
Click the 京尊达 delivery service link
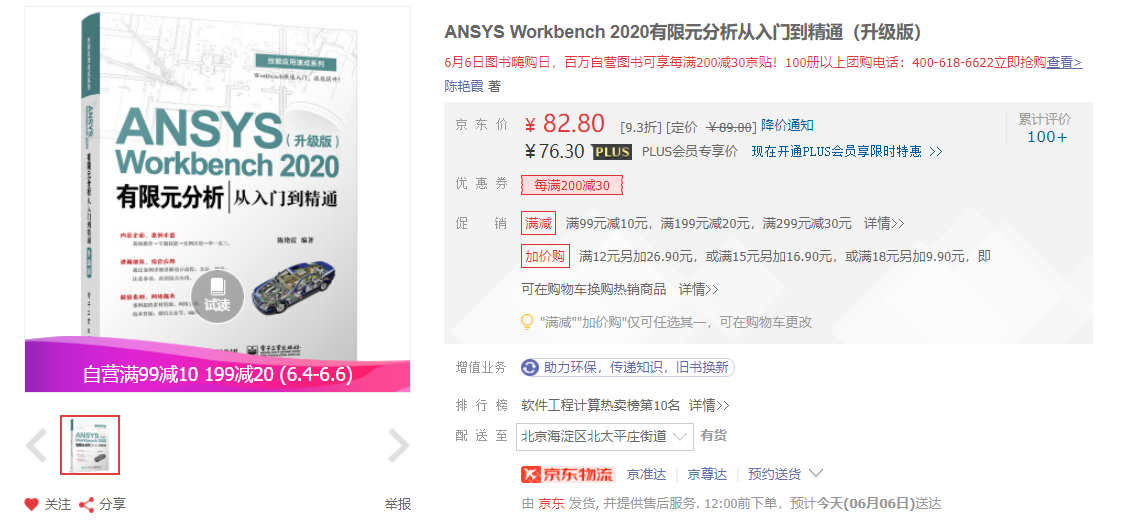[x=707, y=474]
